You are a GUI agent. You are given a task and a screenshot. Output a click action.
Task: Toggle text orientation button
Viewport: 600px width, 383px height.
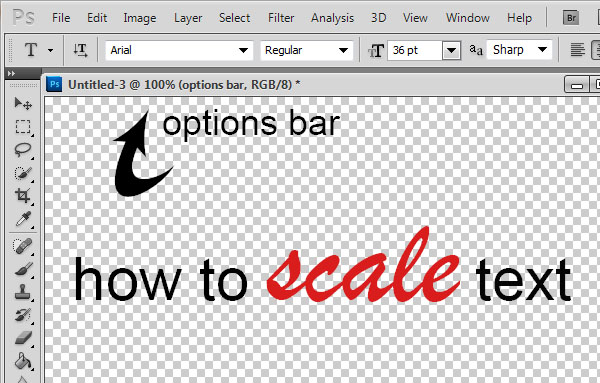tap(80, 50)
